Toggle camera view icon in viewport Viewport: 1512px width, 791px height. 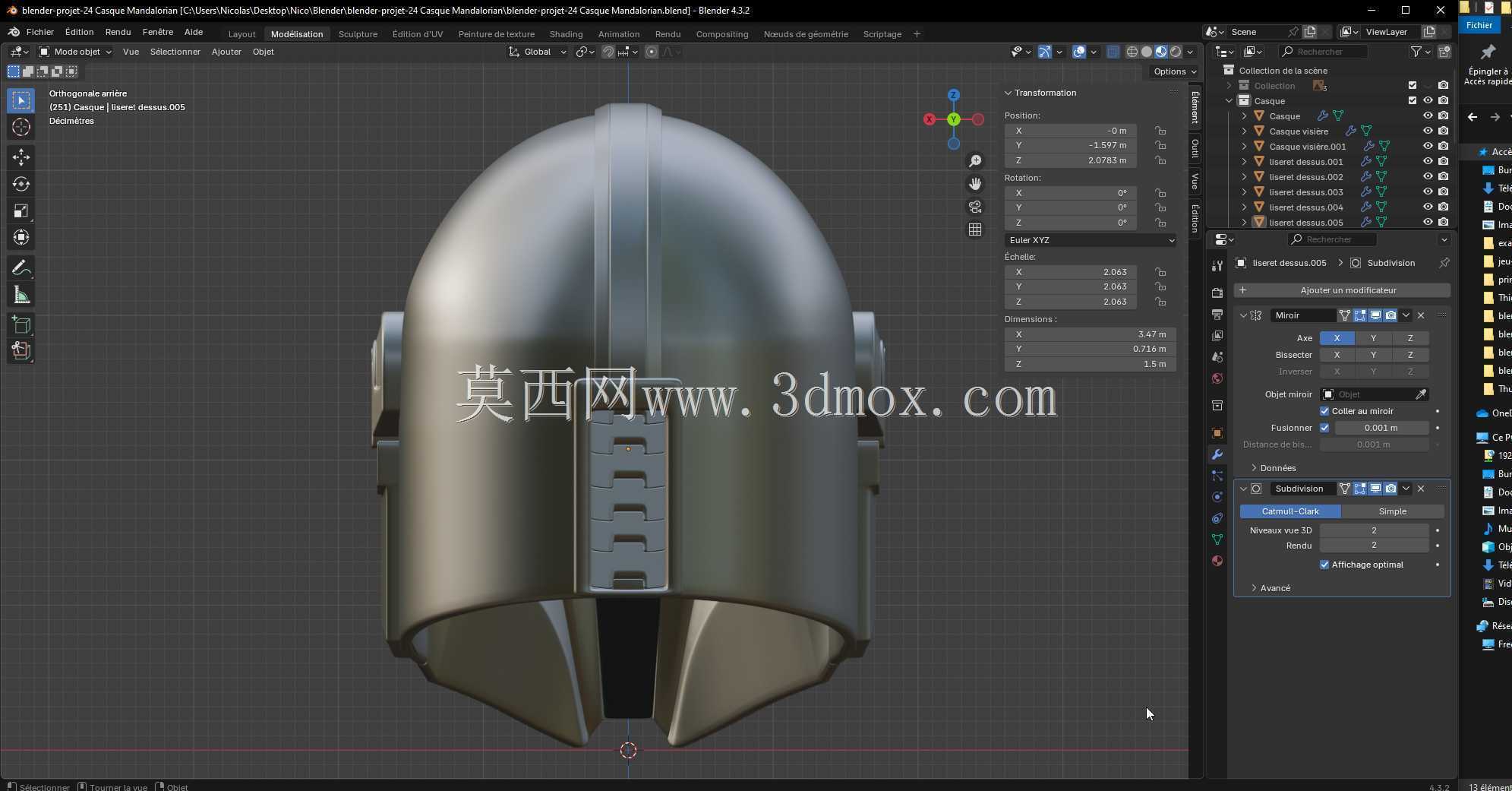pos(975,207)
